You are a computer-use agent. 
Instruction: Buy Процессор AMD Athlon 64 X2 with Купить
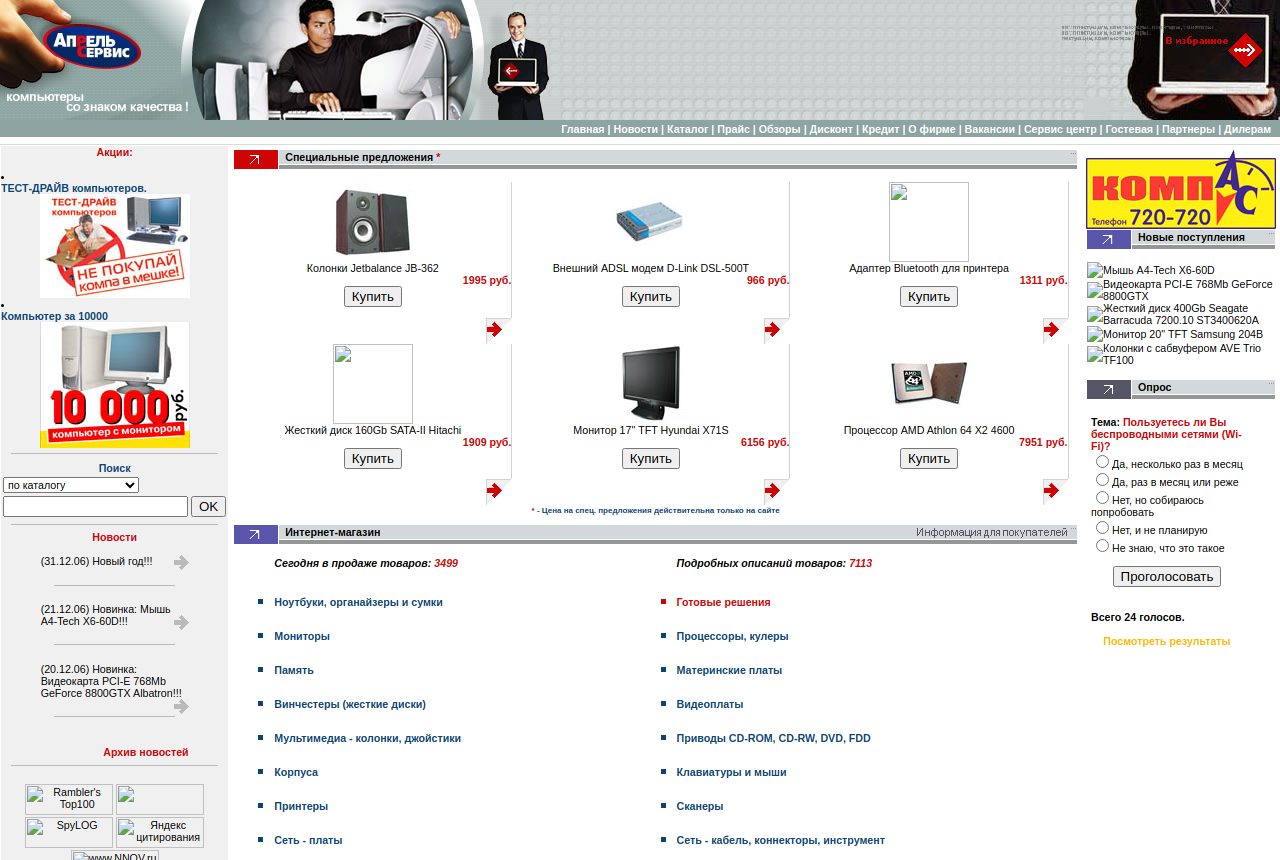[929, 458]
